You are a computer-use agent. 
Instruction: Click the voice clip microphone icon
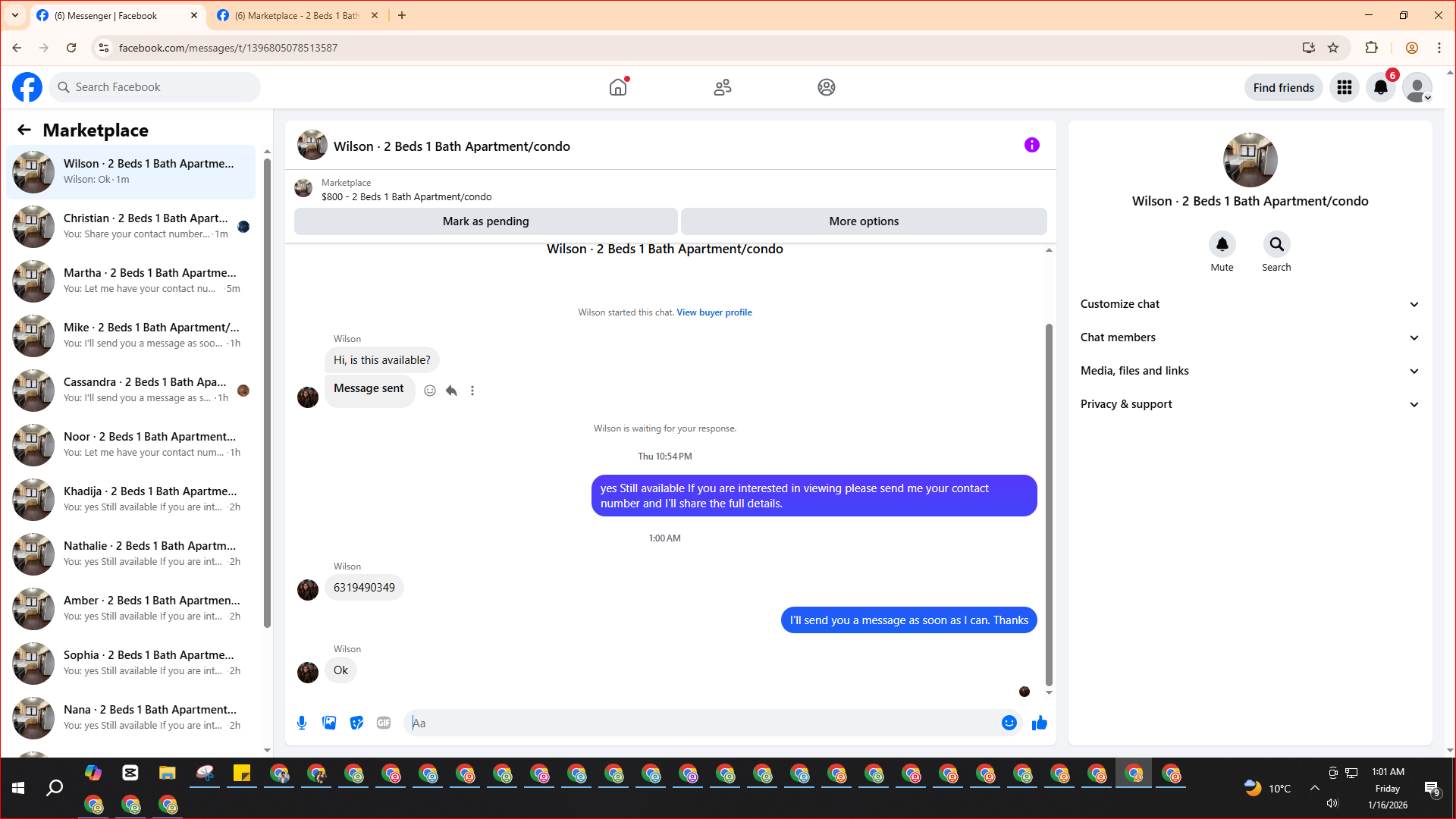click(302, 723)
